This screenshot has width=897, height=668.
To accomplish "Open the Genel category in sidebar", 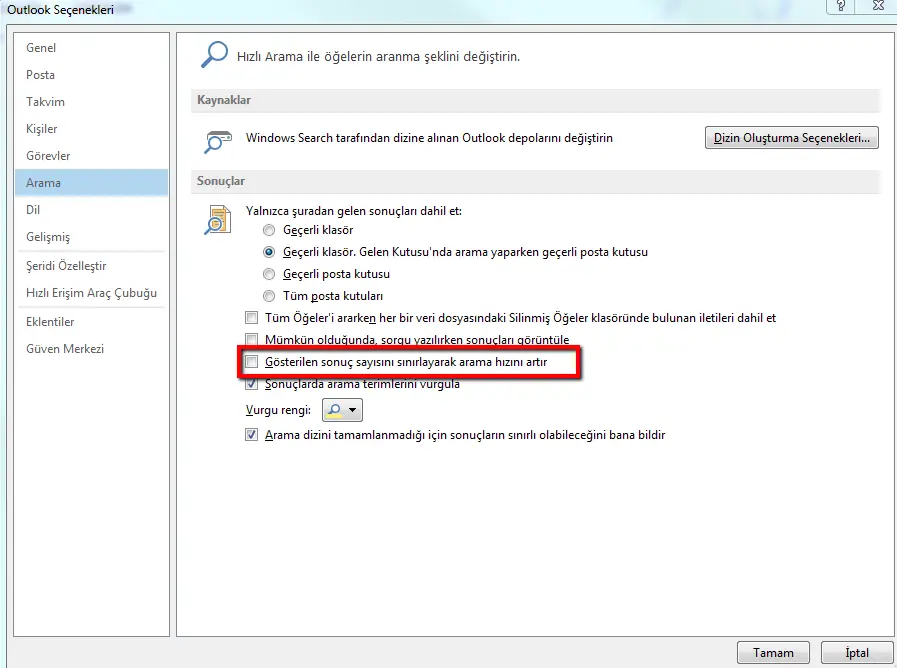I will point(41,48).
